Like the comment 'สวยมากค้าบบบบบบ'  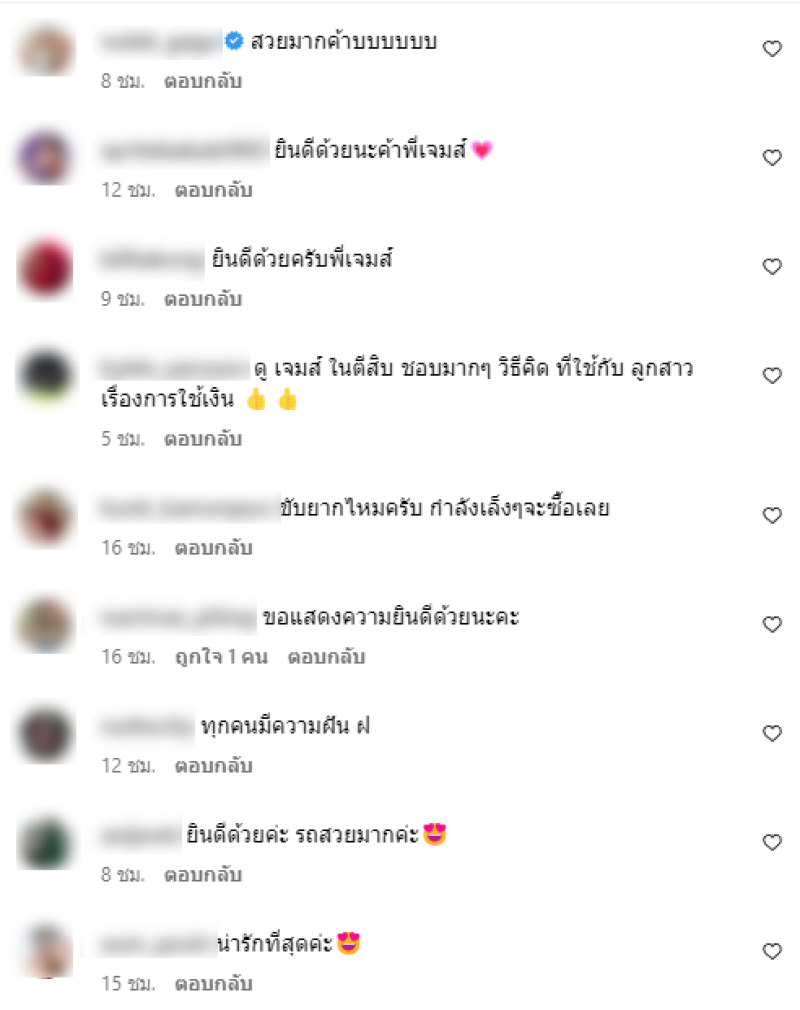tap(772, 49)
